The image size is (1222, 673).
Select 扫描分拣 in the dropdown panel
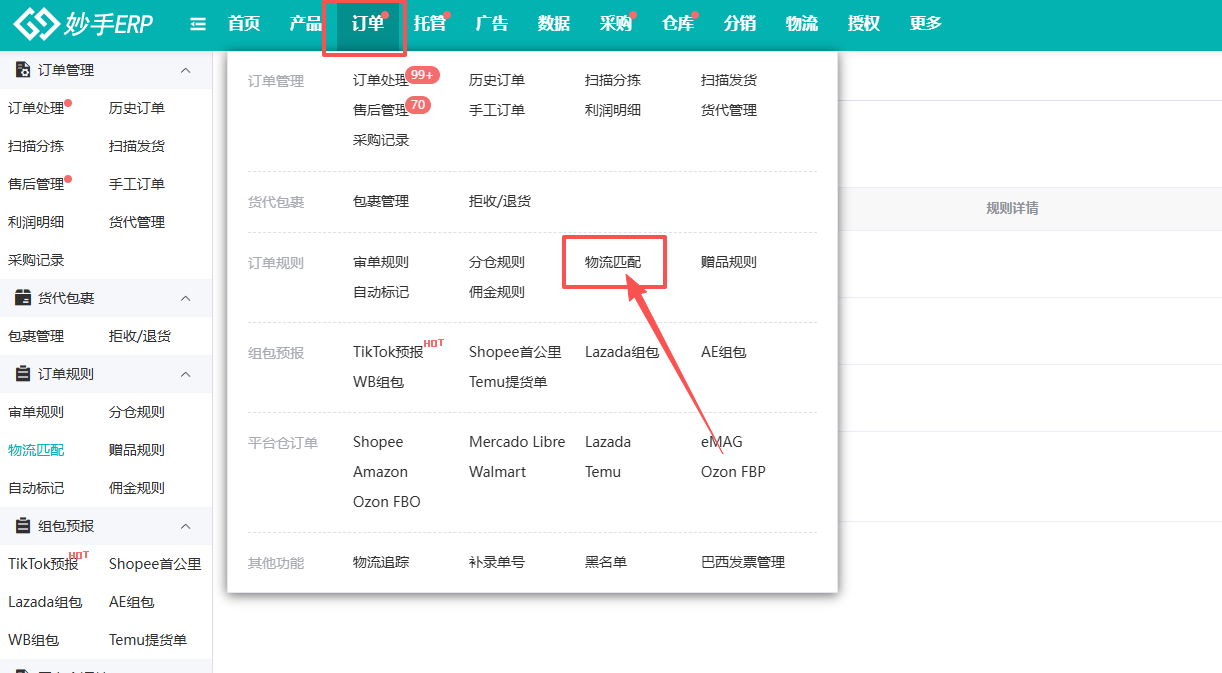[613, 80]
